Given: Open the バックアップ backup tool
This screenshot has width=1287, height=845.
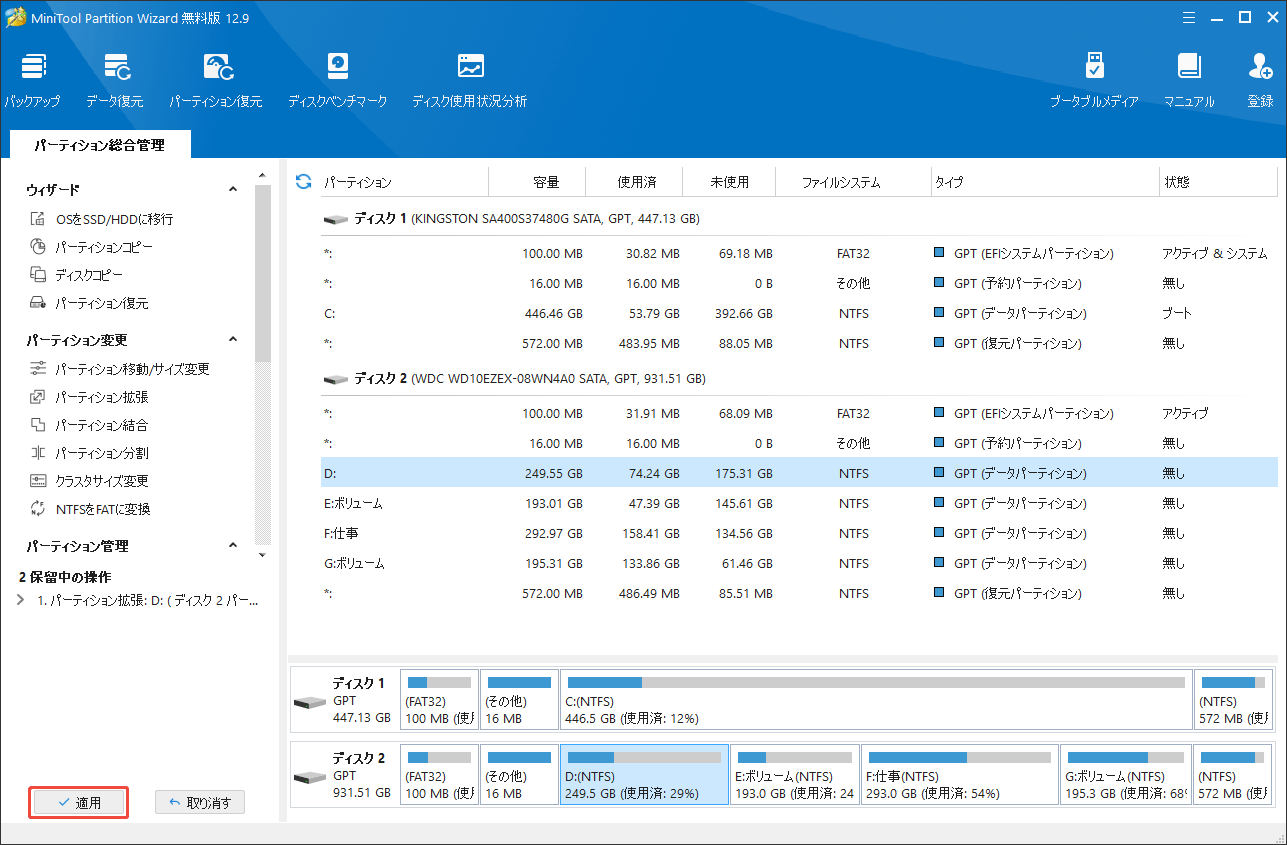Looking at the screenshot, I should (x=32, y=80).
